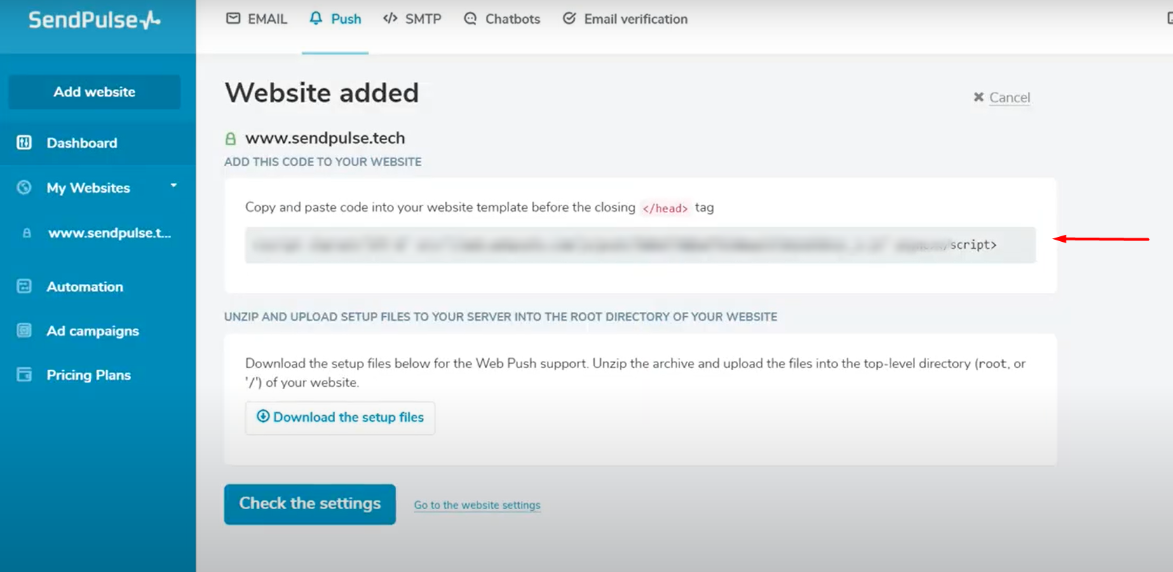Open Go to the website settings link
The image size is (1173, 572).
click(x=477, y=505)
